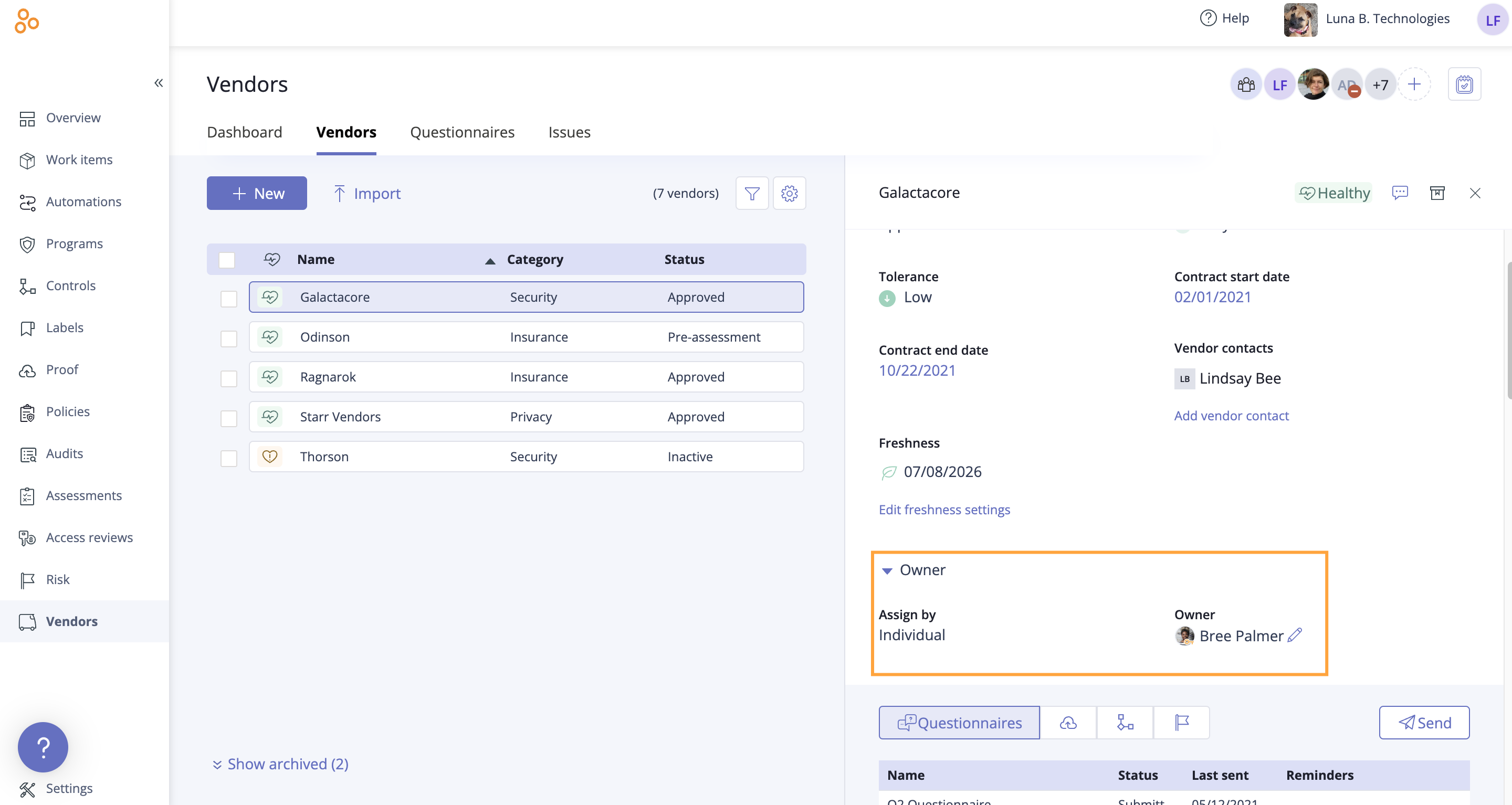This screenshot has height=805, width=1512.
Task: Open the Galactacore comments icon
Action: 1399,193
